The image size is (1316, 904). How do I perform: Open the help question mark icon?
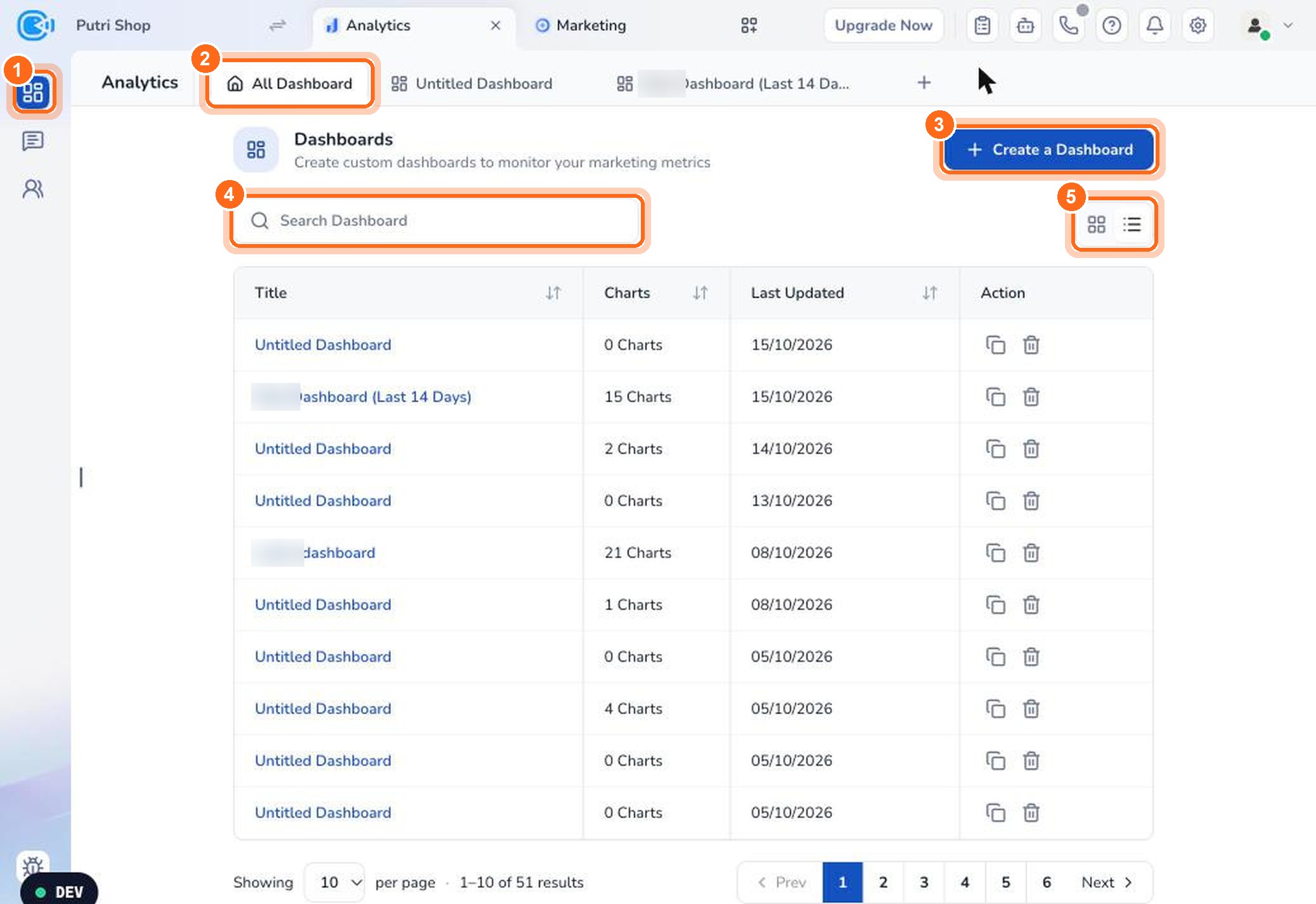[x=1112, y=25]
